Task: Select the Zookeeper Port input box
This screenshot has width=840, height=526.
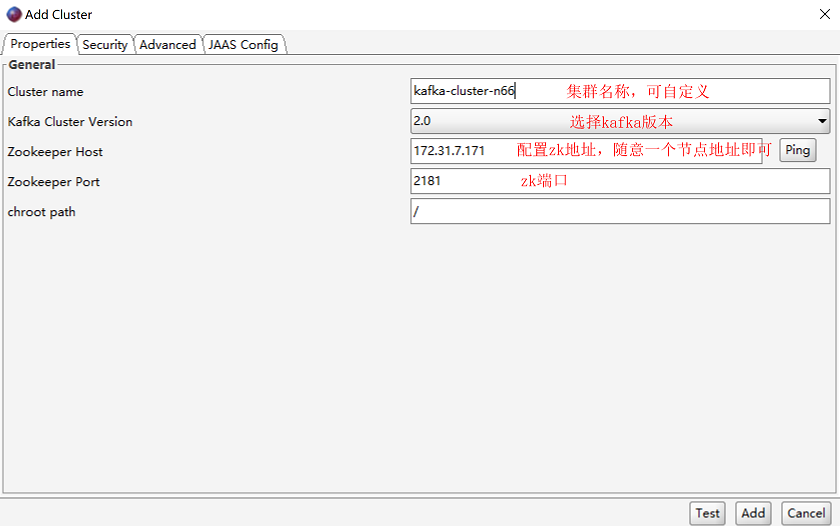Action: (620, 181)
